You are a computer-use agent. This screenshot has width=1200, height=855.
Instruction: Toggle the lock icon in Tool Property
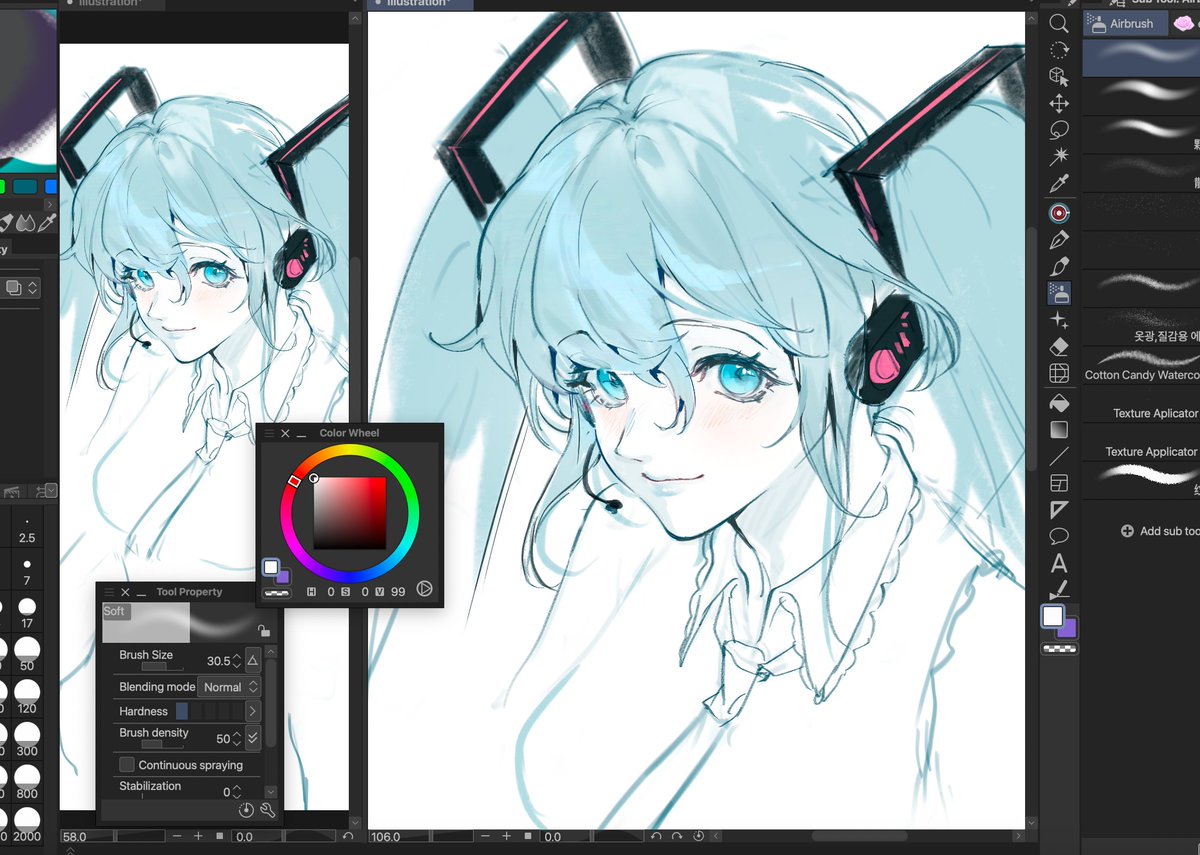click(x=263, y=631)
